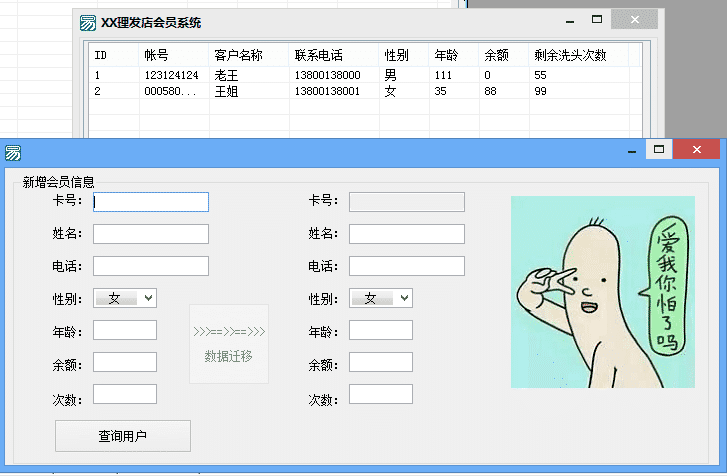
Task: Click the left-hand 年龄 text field
Action: [125, 330]
